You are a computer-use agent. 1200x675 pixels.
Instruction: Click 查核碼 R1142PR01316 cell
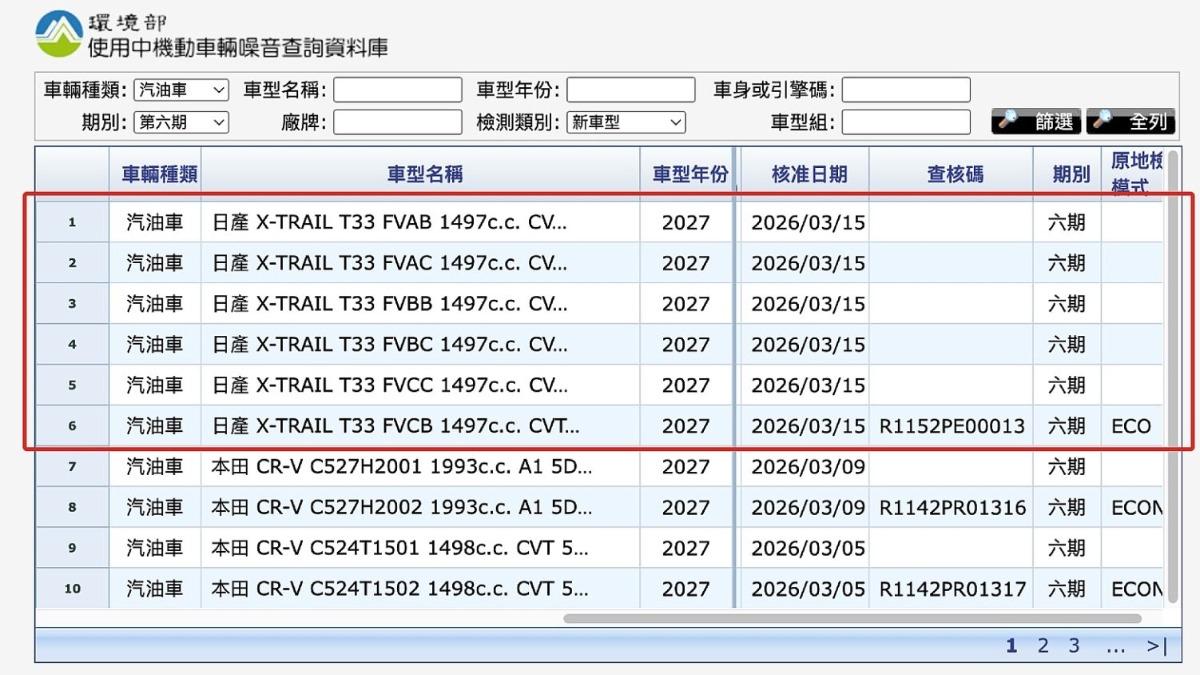(952, 507)
